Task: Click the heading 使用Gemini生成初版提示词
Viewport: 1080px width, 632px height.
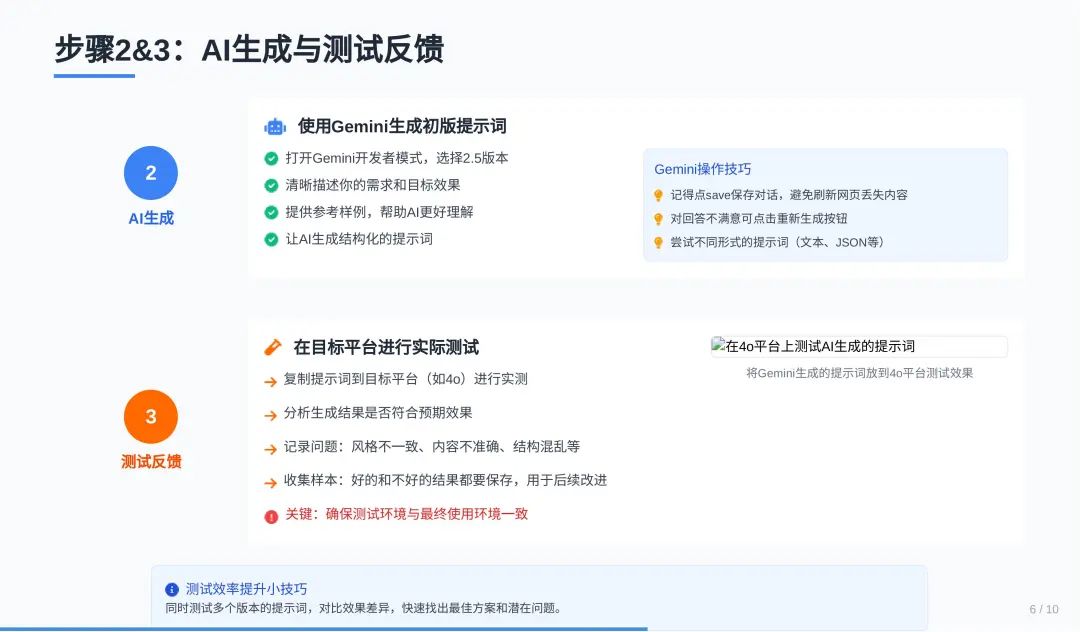Action: click(x=402, y=126)
